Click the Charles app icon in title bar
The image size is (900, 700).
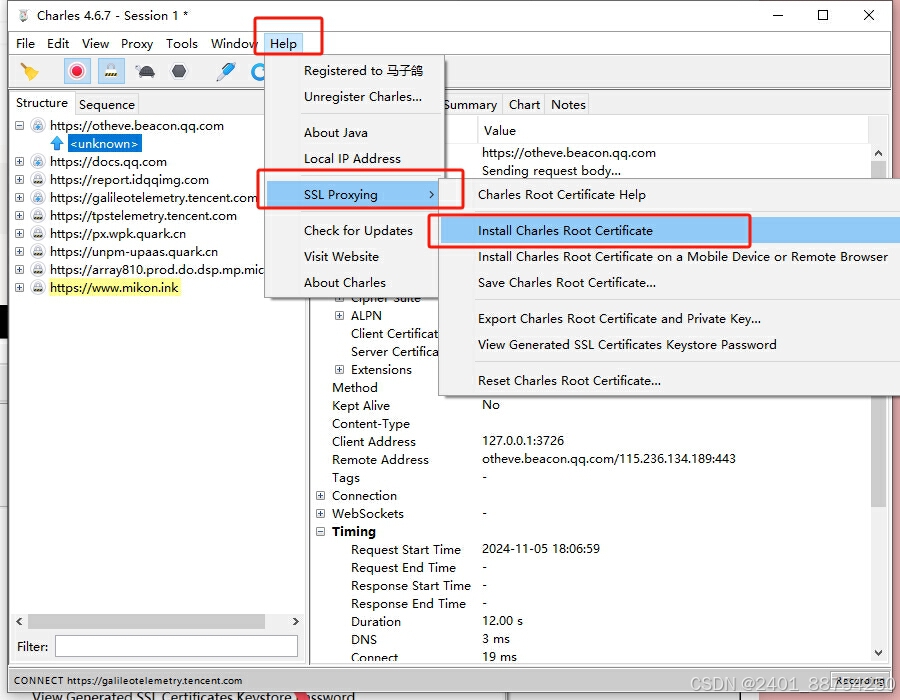(24, 15)
